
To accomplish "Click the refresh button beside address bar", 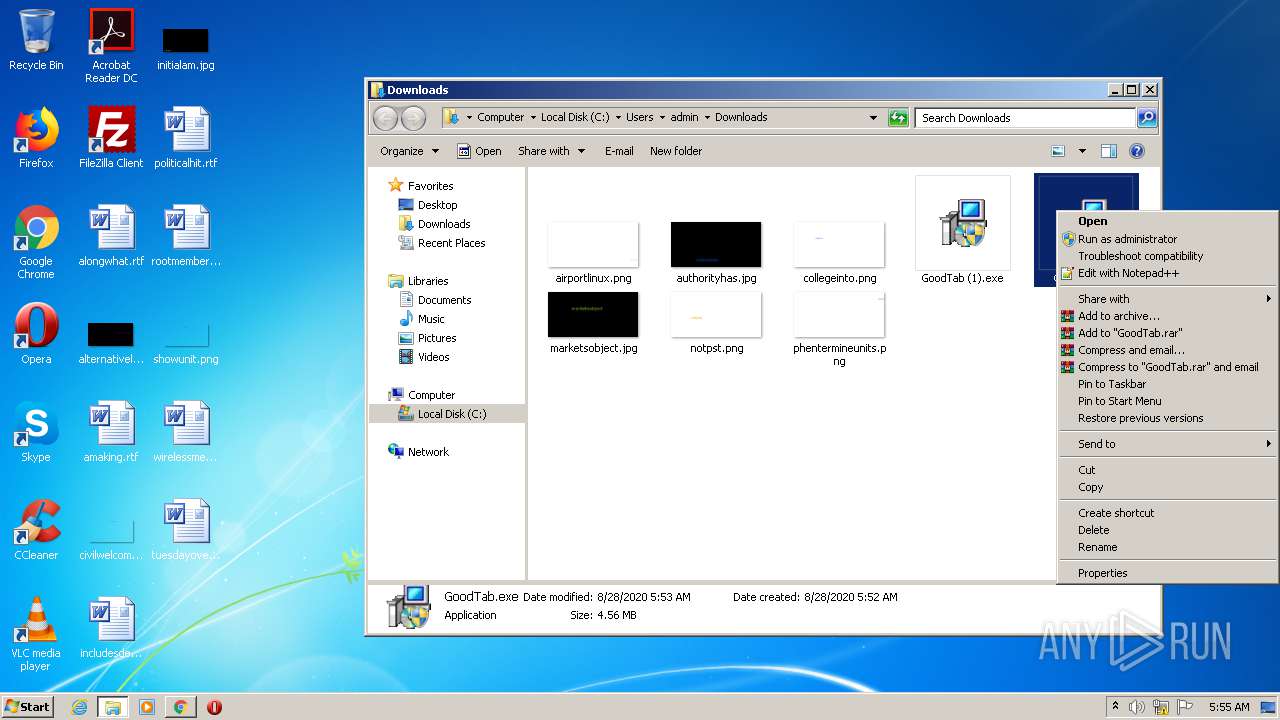I will (898, 118).
